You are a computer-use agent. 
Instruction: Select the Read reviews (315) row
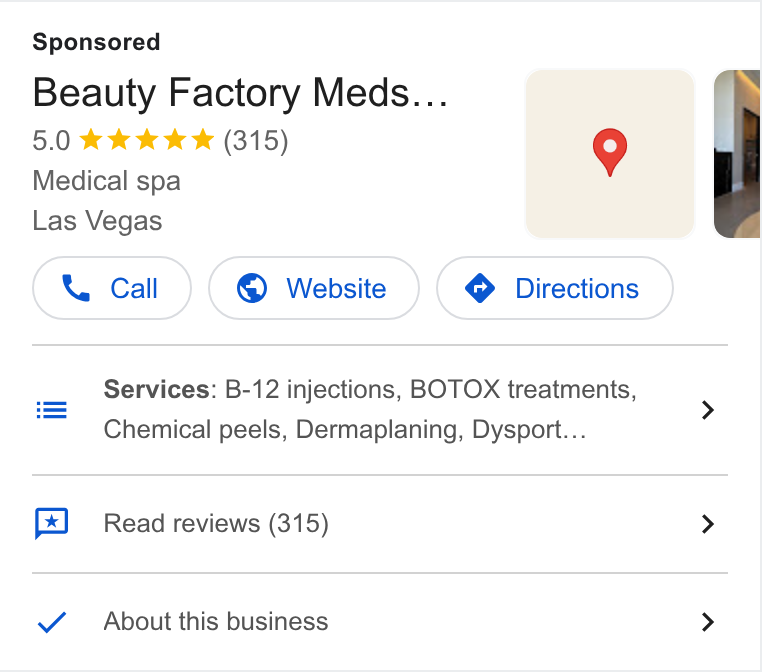pos(380,524)
